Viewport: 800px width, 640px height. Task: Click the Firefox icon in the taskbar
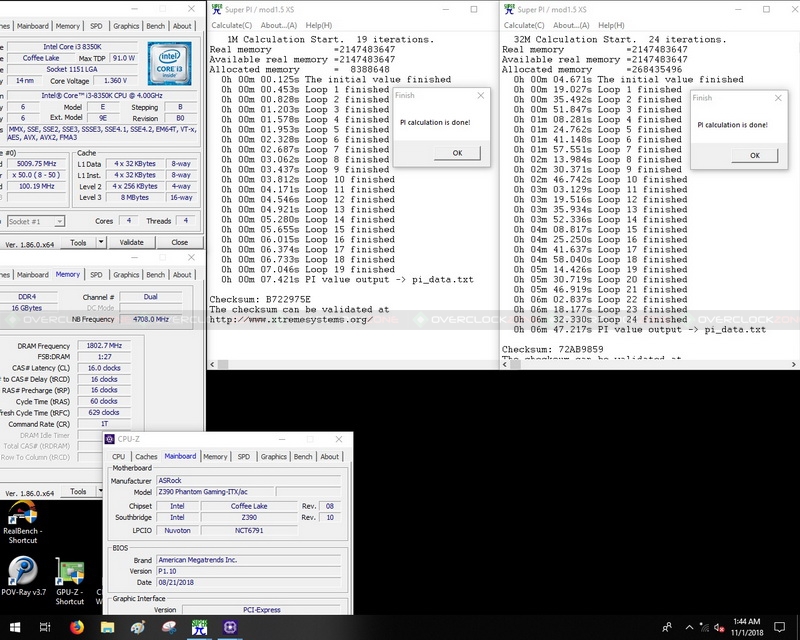click(77, 627)
